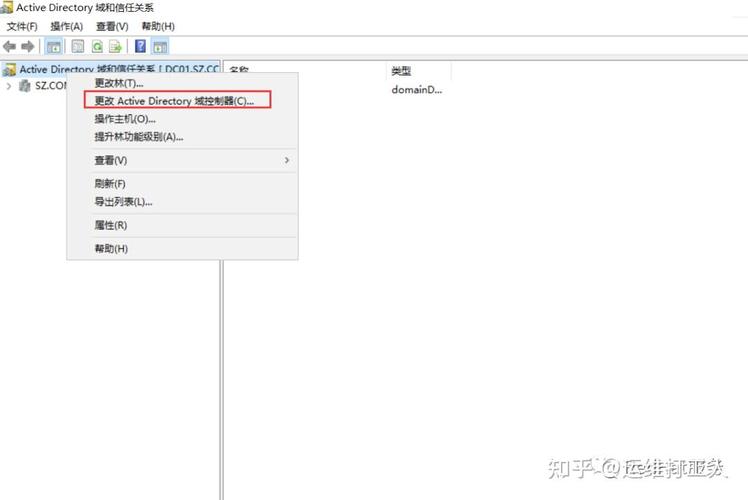
Task: Choose 刷新(F) from context menu
Action: [182, 184]
